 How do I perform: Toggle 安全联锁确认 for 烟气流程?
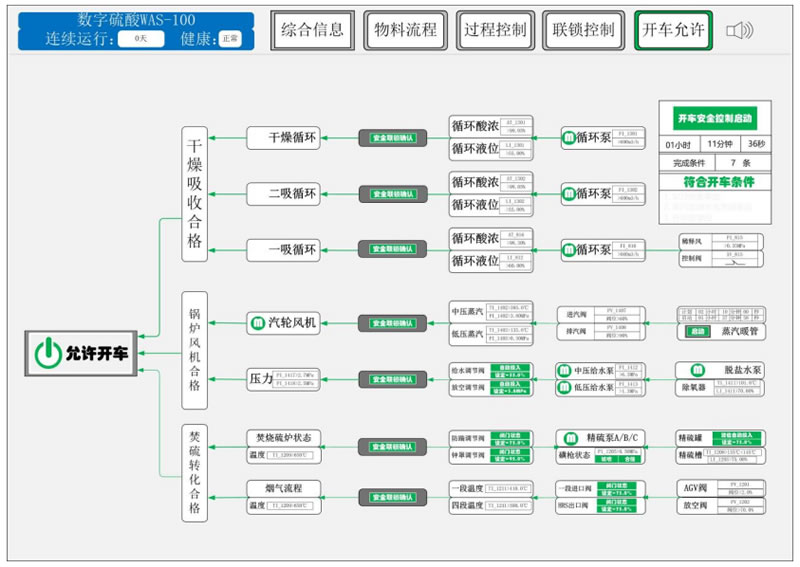393,497
